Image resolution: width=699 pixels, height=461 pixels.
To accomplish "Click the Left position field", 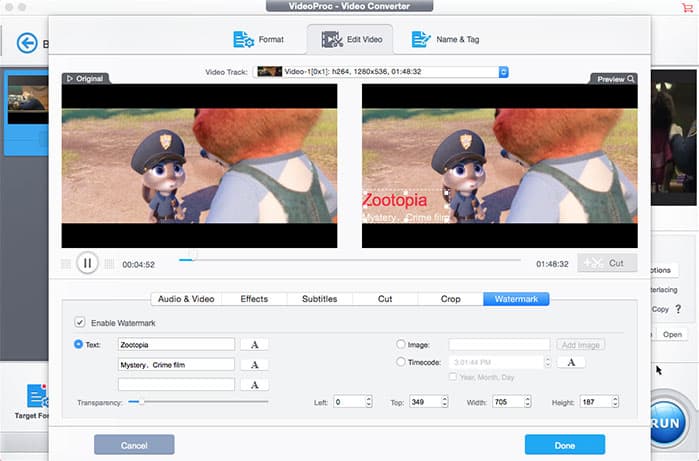I will tap(349, 402).
